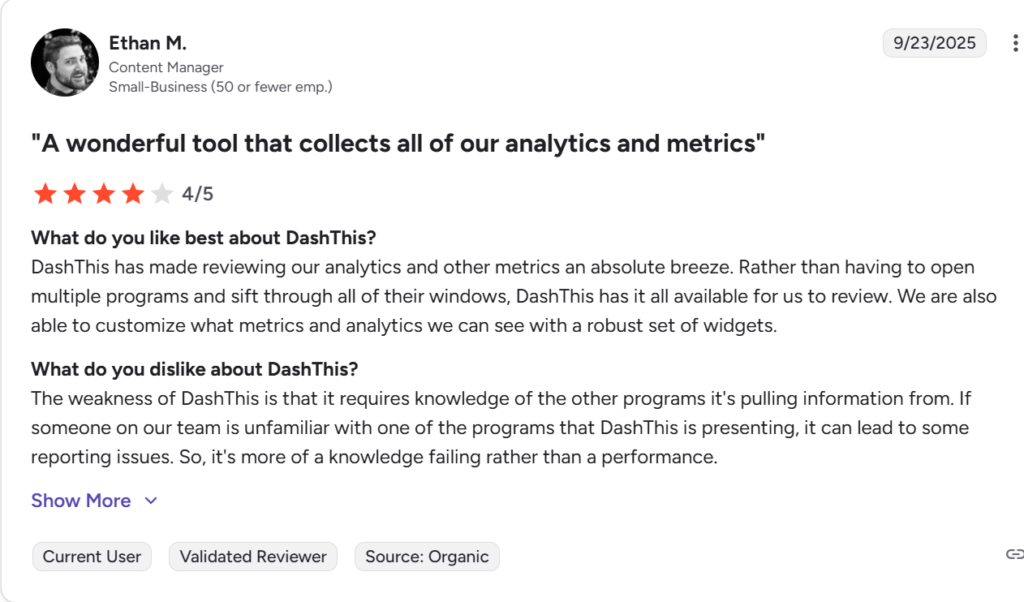Click the second star of the rating
This screenshot has height=602, width=1024.
click(x=74, y=193)
